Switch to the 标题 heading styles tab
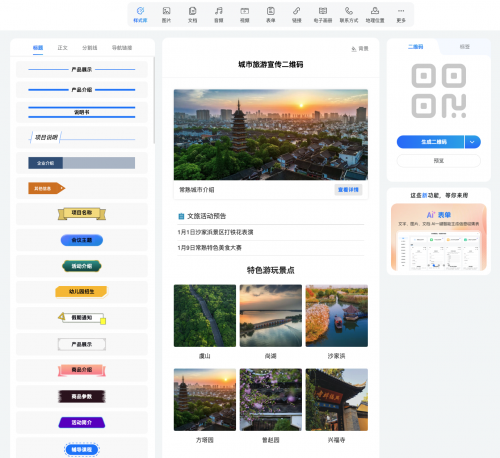 click(x=38, y=48)
